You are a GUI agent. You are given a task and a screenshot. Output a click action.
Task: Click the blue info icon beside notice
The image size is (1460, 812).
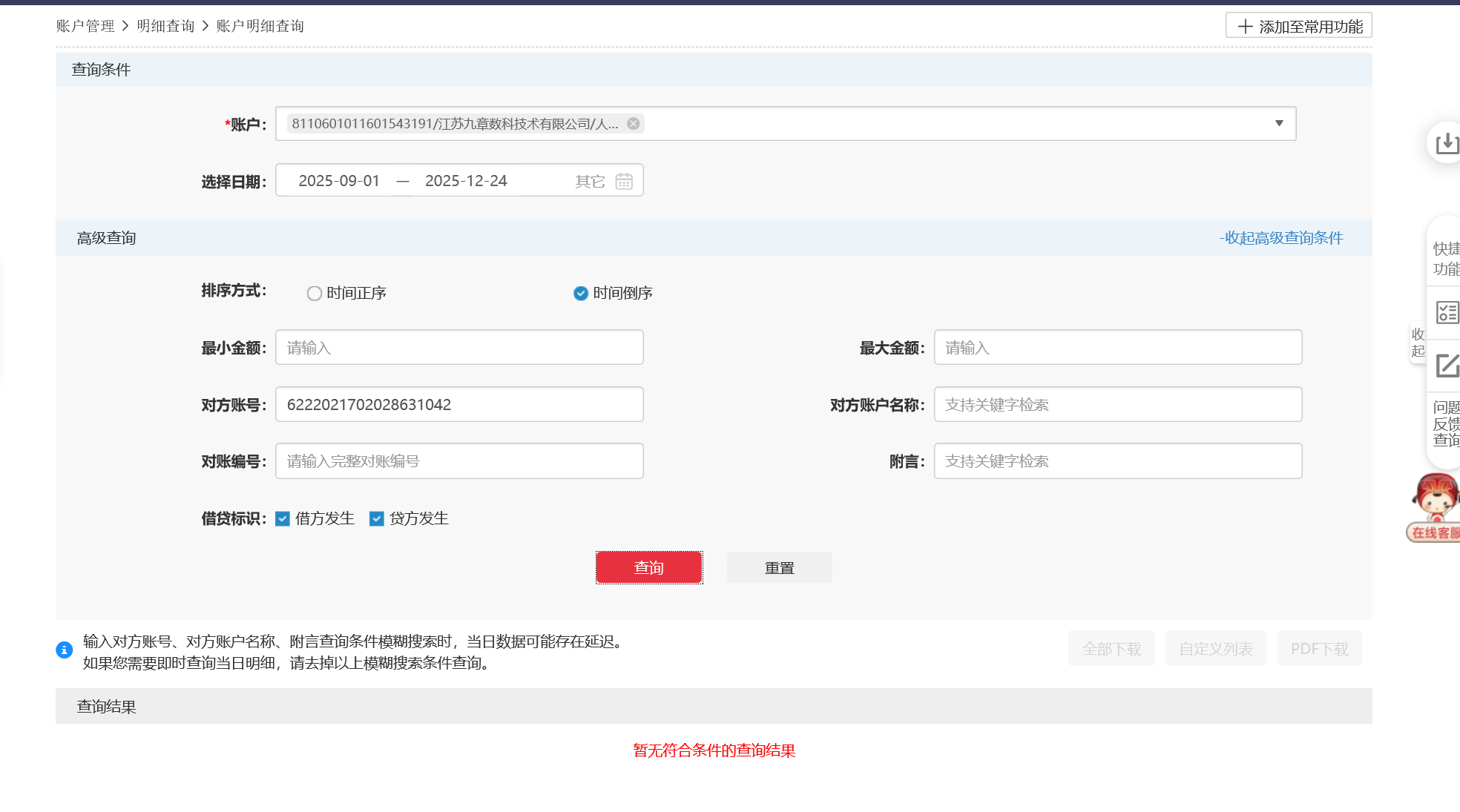[65, 650]
